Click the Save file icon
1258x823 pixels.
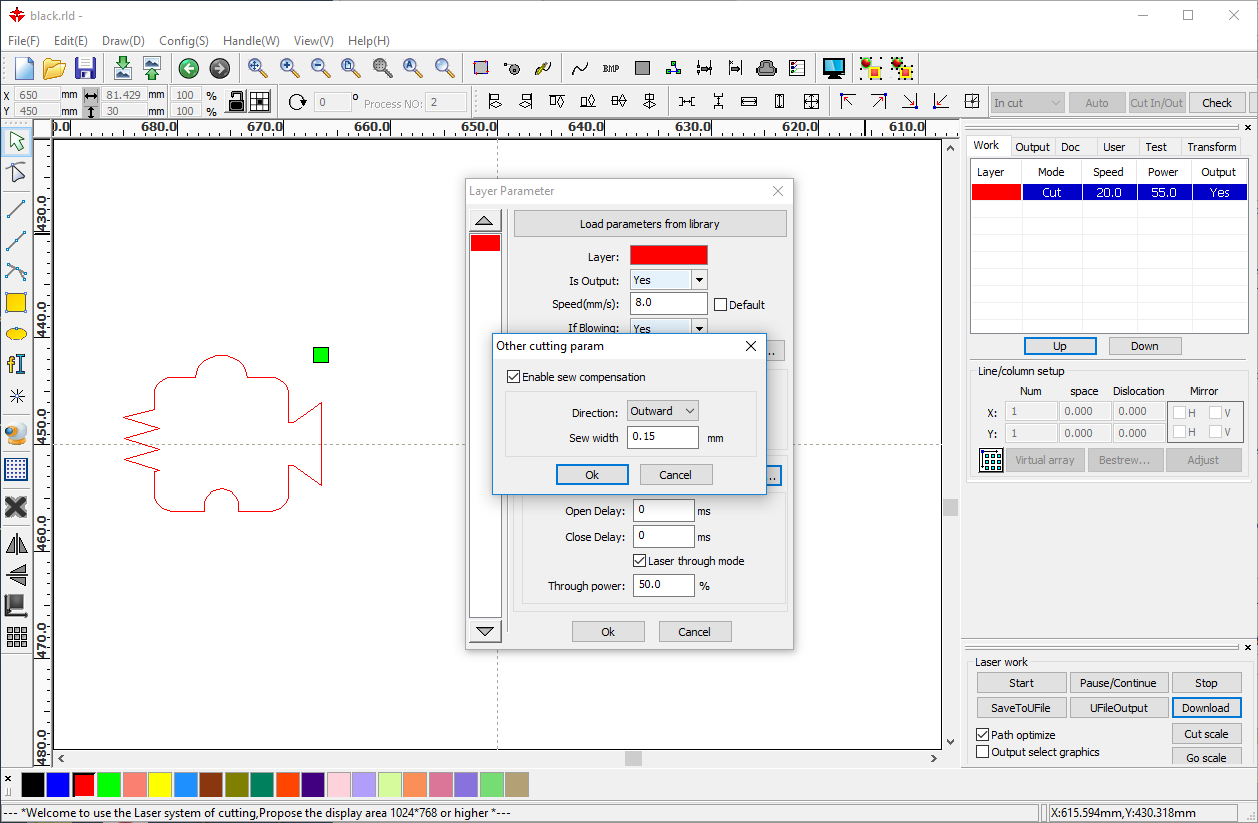(85, 68)
